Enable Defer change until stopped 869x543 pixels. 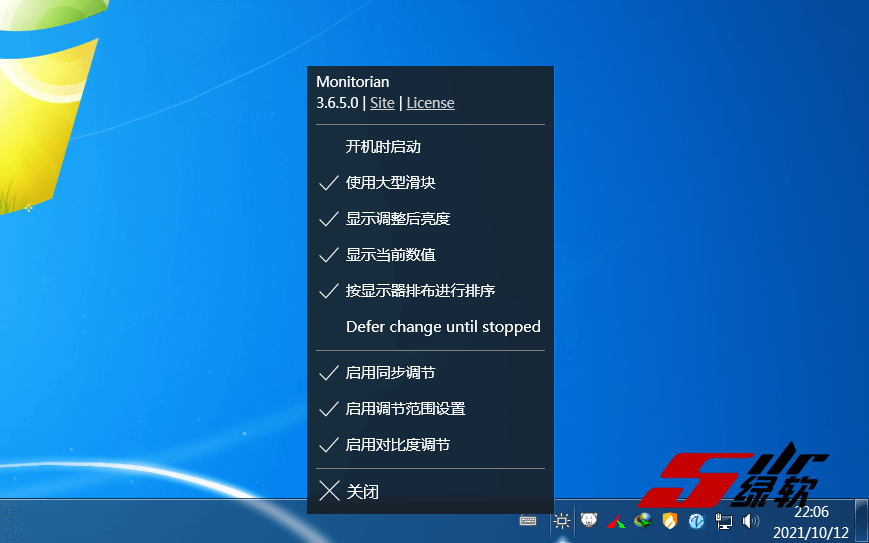pyautogui.click(x=442, y=327)
